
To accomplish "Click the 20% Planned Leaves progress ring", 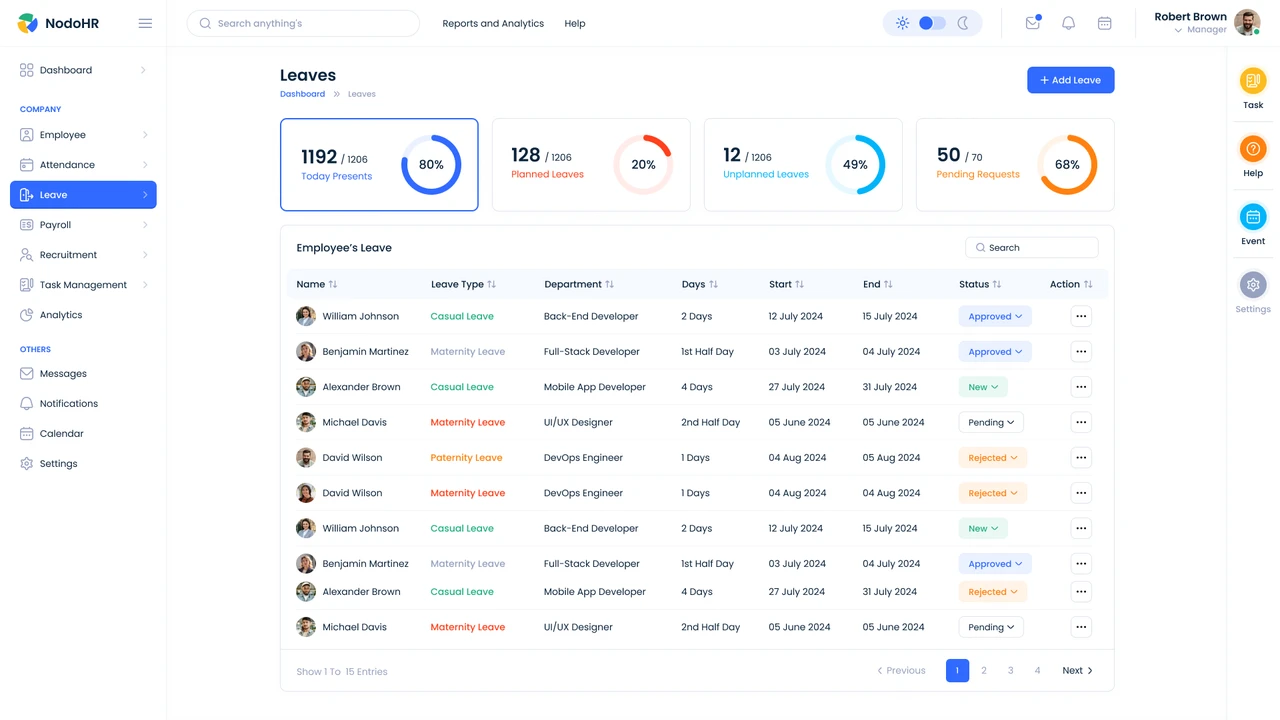I will tap(643, 165).
